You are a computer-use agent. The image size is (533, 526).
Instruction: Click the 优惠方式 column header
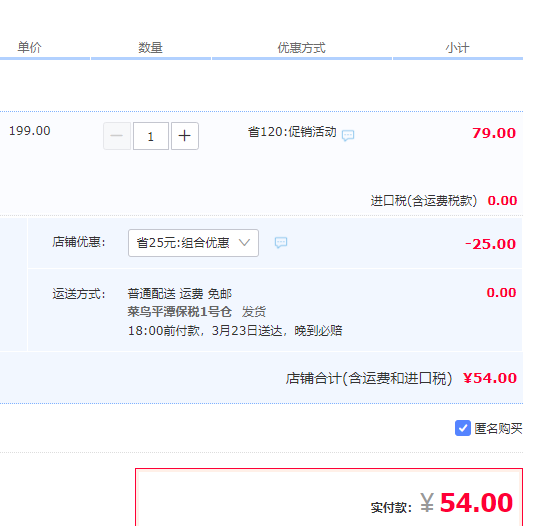click(x=302, y=48)
